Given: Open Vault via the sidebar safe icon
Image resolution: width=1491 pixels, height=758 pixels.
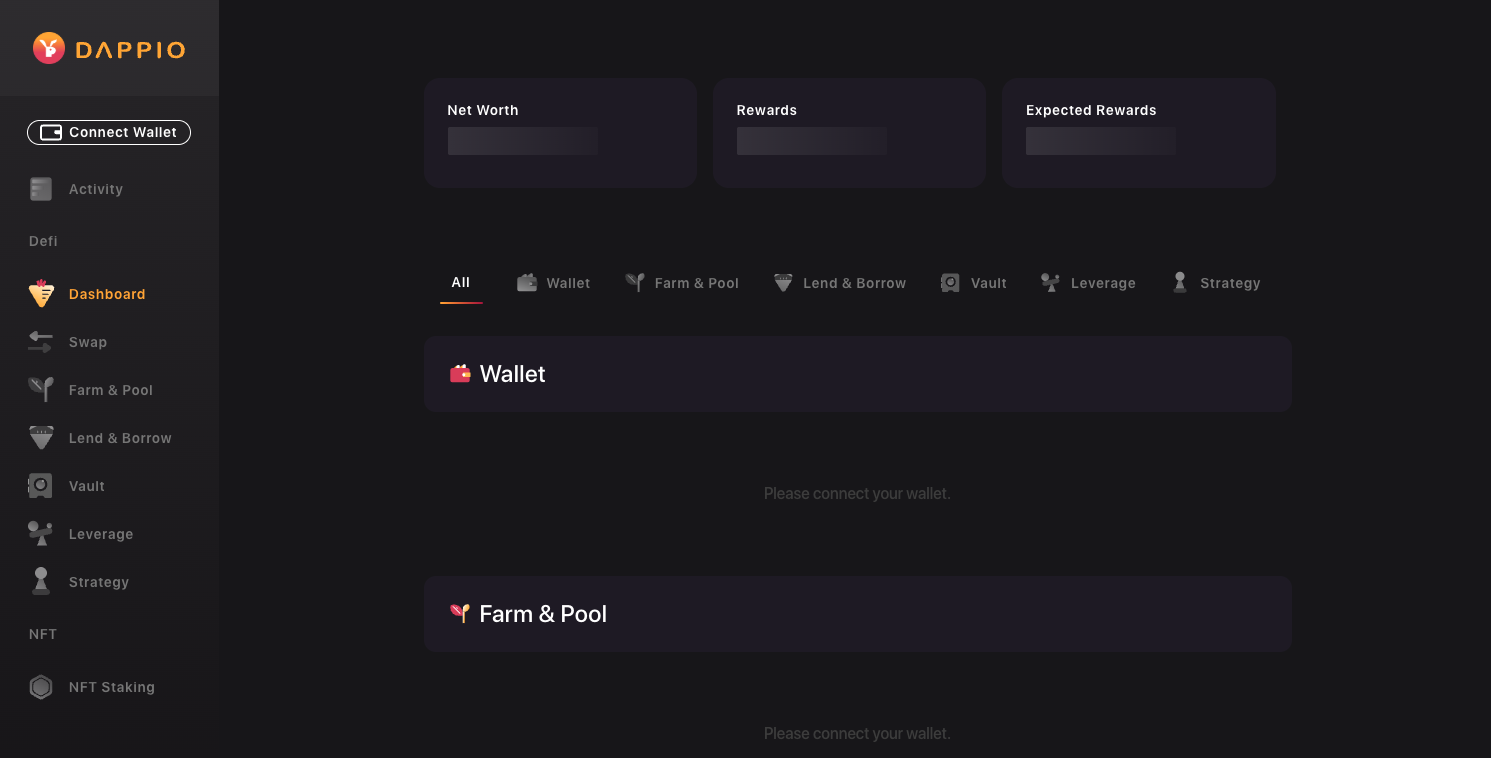Looking at the screenshot, I should 41,486.
